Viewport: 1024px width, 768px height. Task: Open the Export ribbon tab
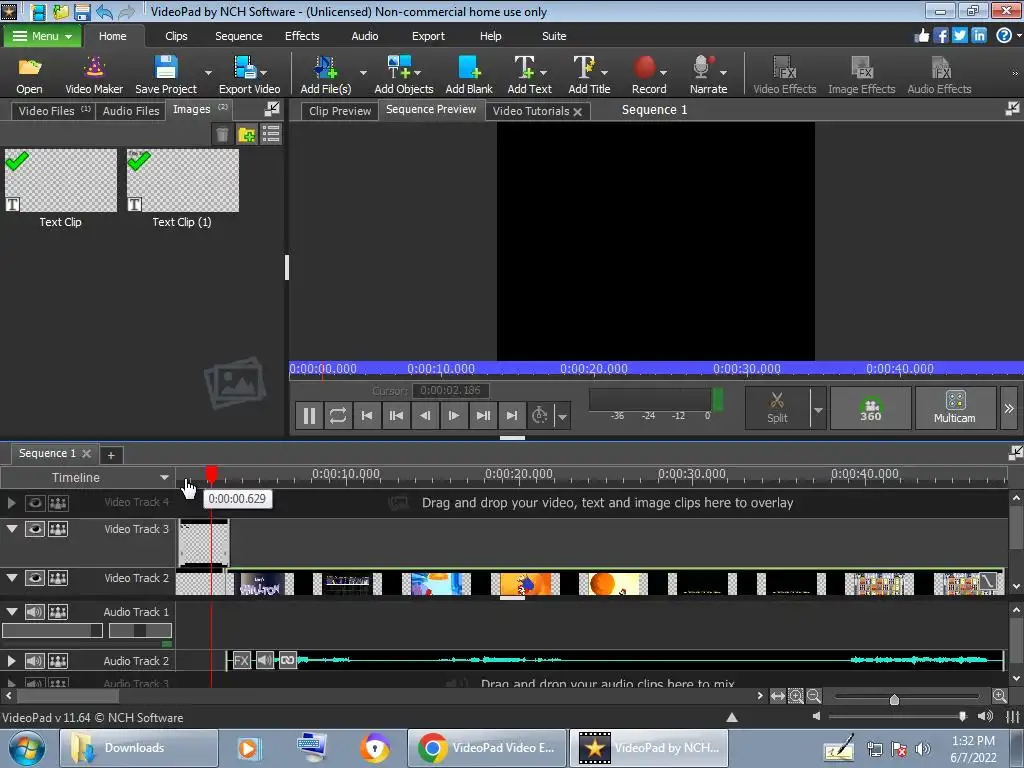pyautogui.click(x=428, y=36)
